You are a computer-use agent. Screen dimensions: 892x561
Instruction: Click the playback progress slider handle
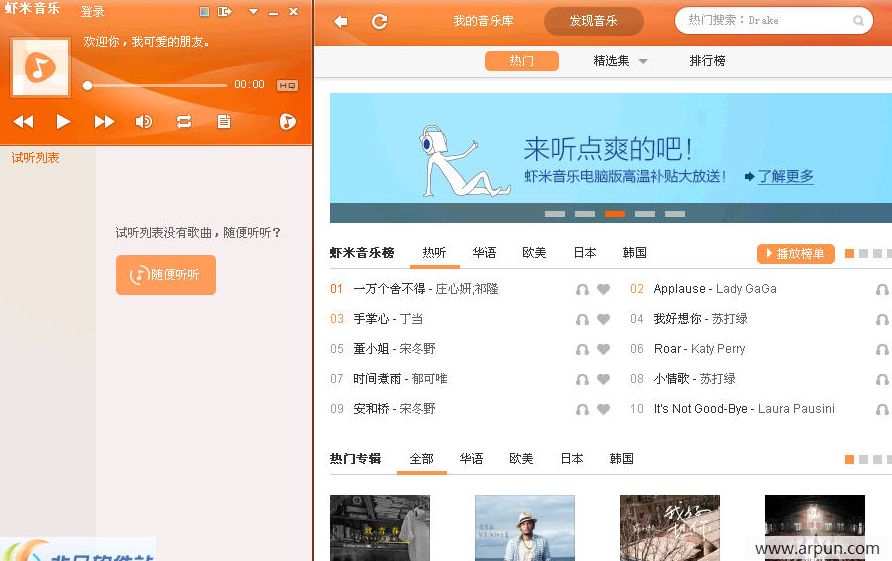click(87, 85)
